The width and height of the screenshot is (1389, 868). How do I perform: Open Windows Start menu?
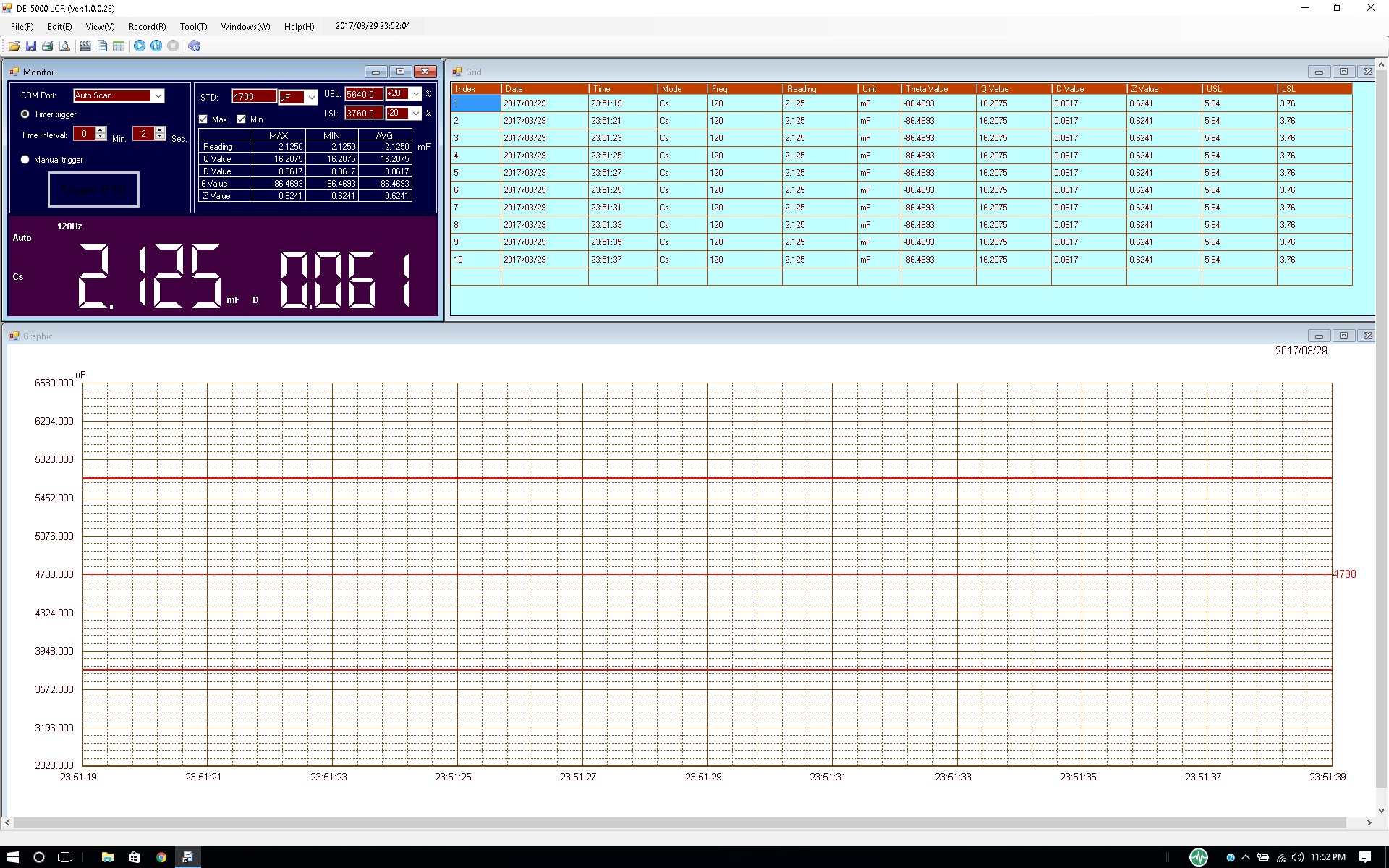click(x=13, y=857)
